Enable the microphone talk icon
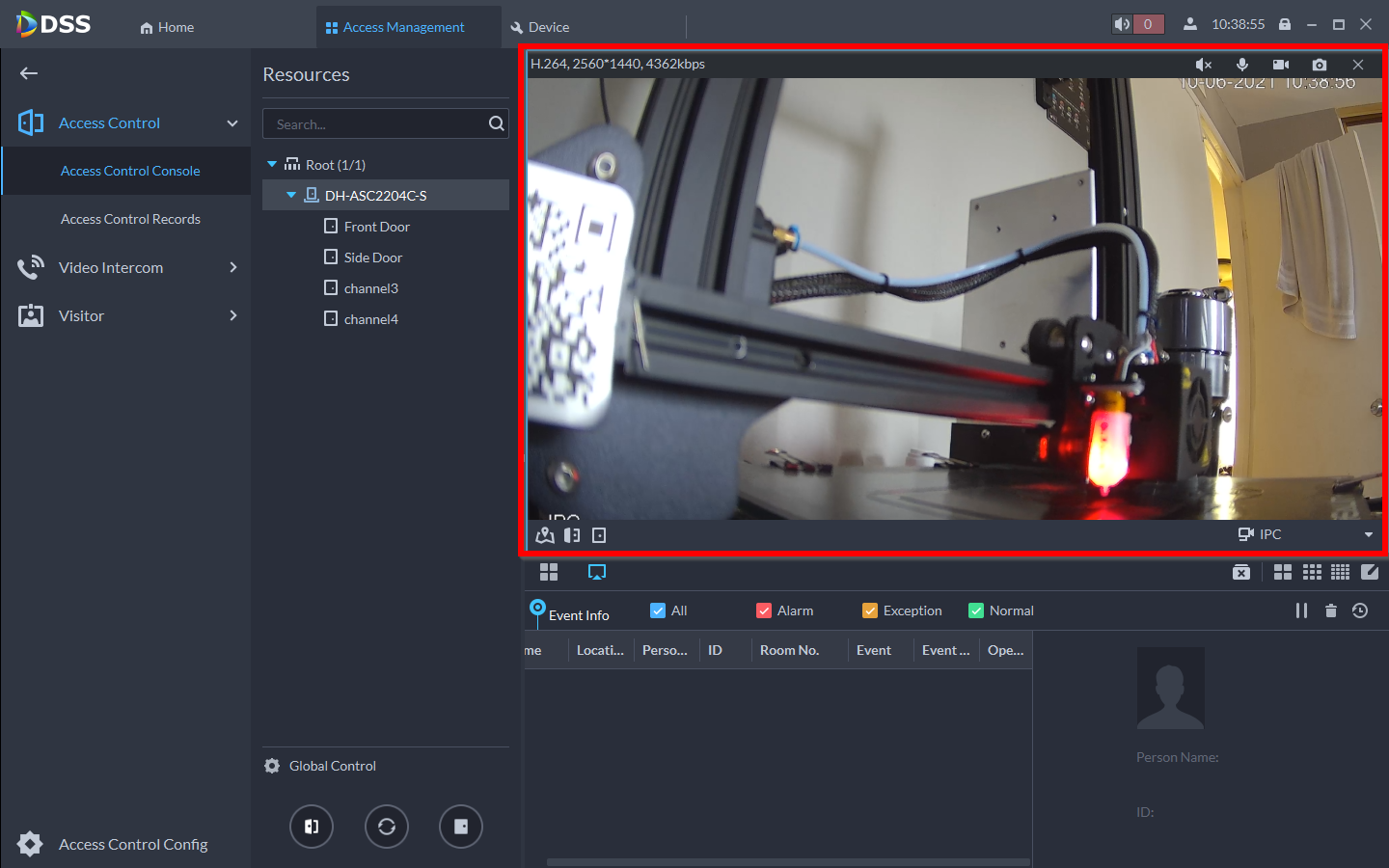Viewport: 1389px width, 868px height. [1241, 65]
